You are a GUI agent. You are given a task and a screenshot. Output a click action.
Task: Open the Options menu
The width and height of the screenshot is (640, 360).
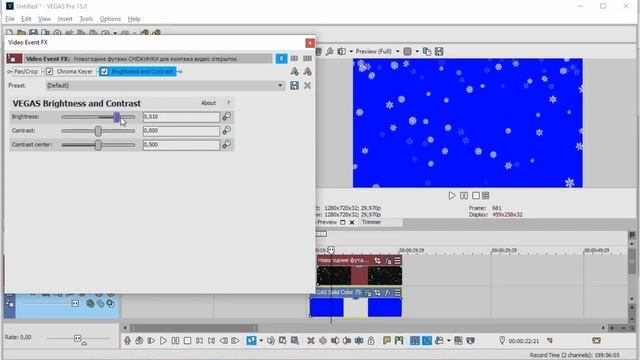[x=110, y=19]
